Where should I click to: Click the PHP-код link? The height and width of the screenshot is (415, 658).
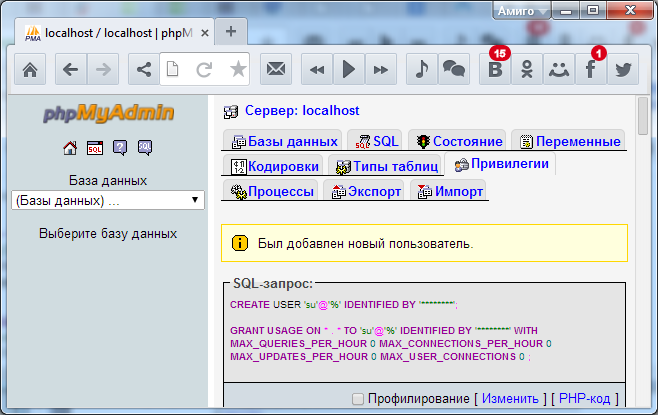(583, 399)
